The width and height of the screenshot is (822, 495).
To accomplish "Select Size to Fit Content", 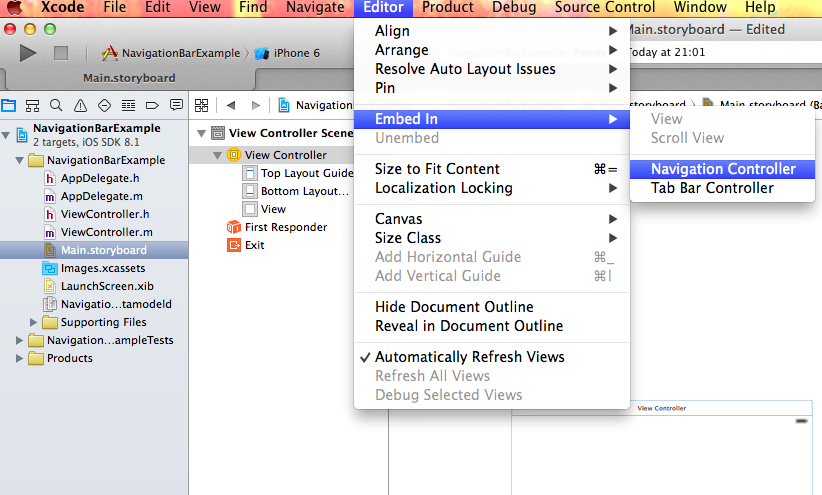I will point(492,169).
